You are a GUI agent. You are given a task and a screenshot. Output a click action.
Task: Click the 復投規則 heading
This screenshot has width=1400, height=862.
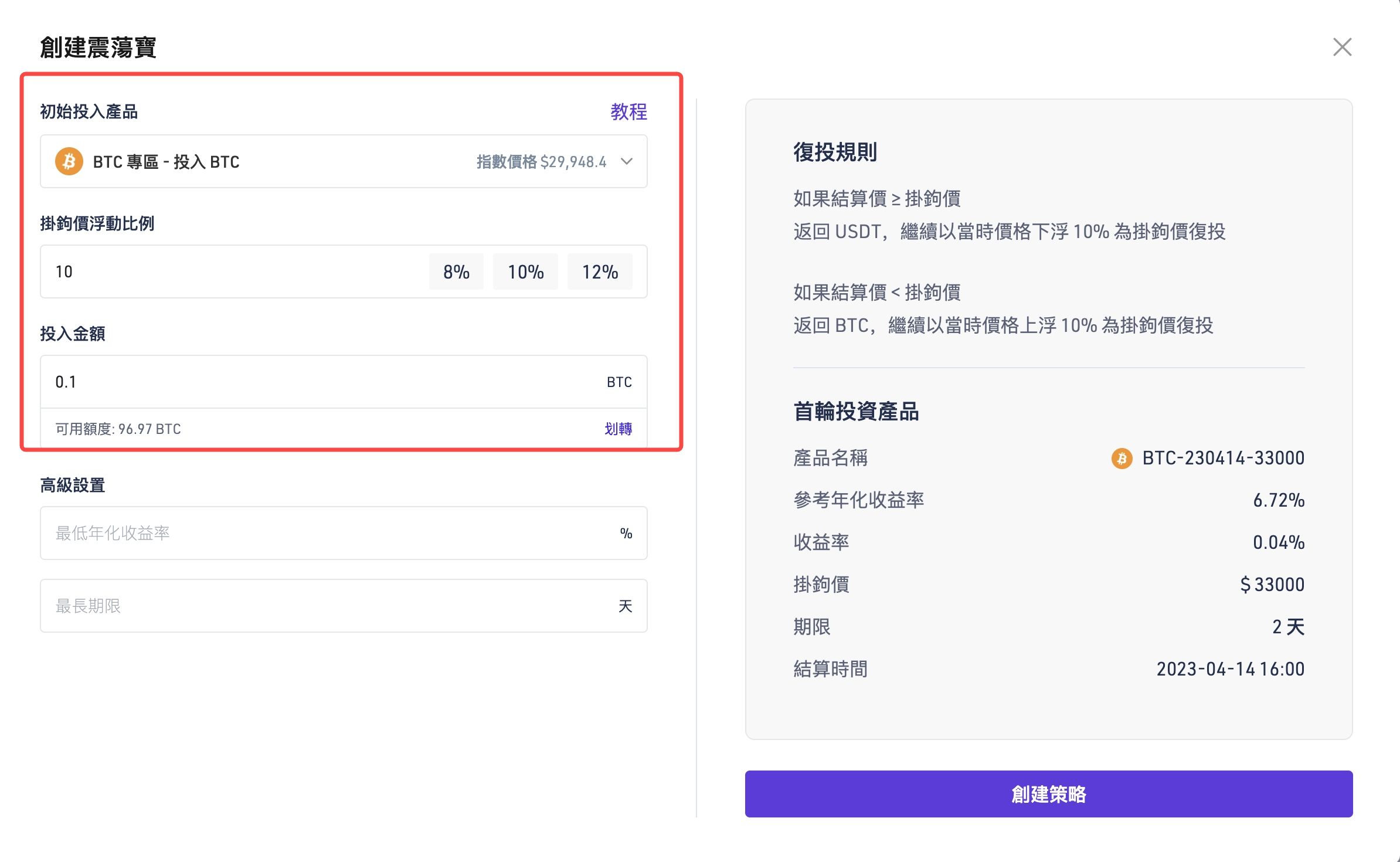click(835, 152)
